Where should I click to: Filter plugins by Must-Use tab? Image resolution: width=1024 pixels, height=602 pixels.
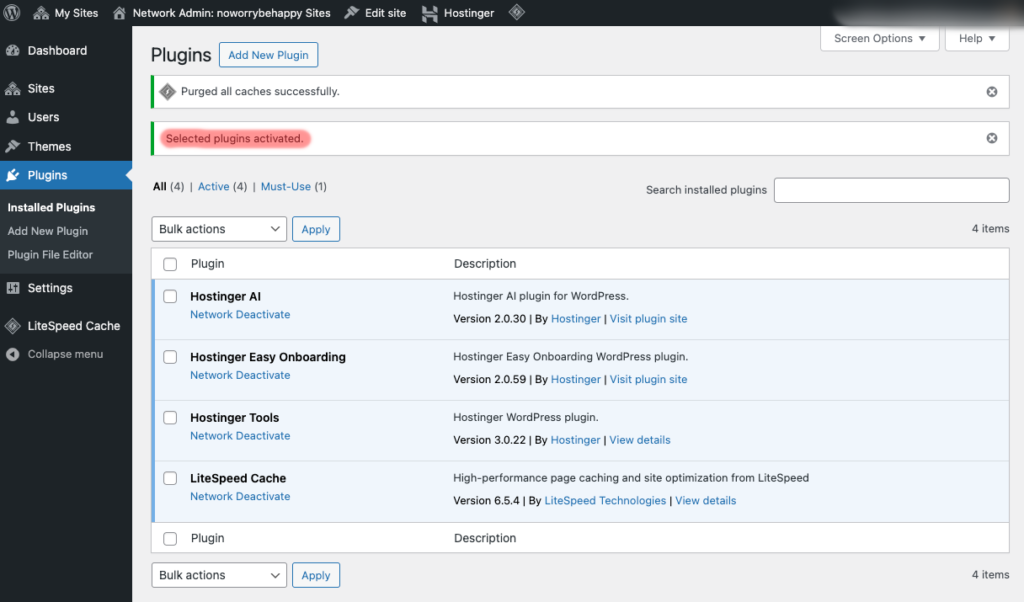[285, 187]
